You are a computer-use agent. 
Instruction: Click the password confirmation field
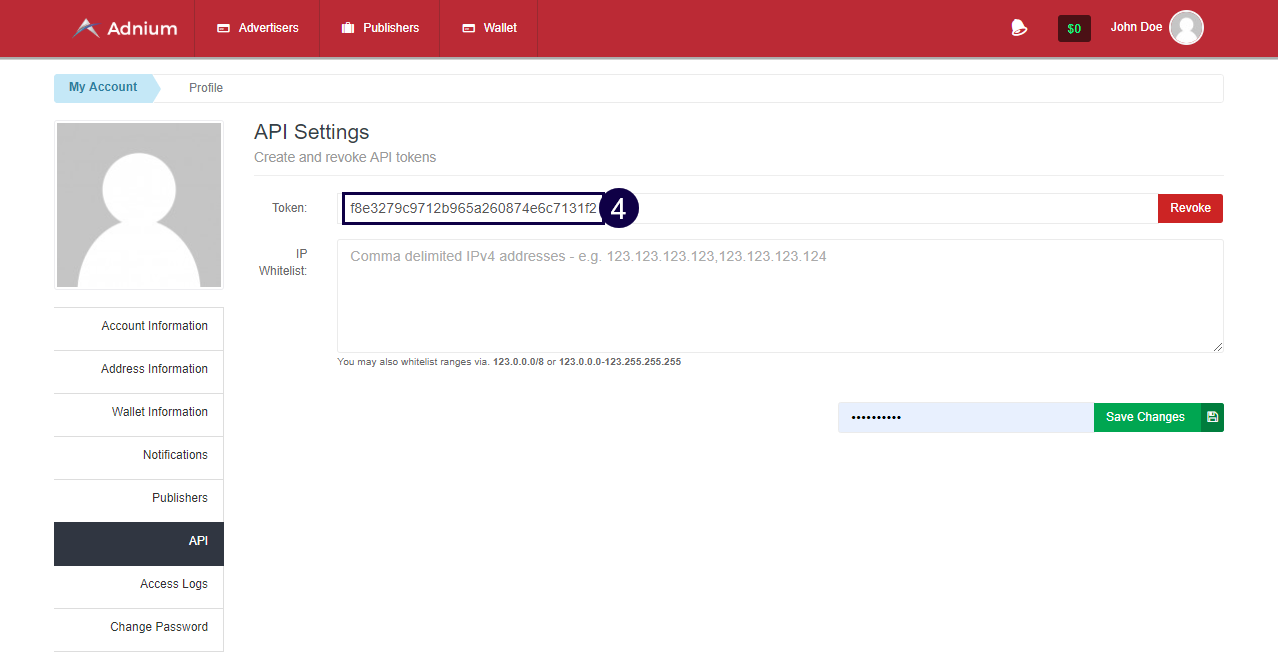pos(965,417)
